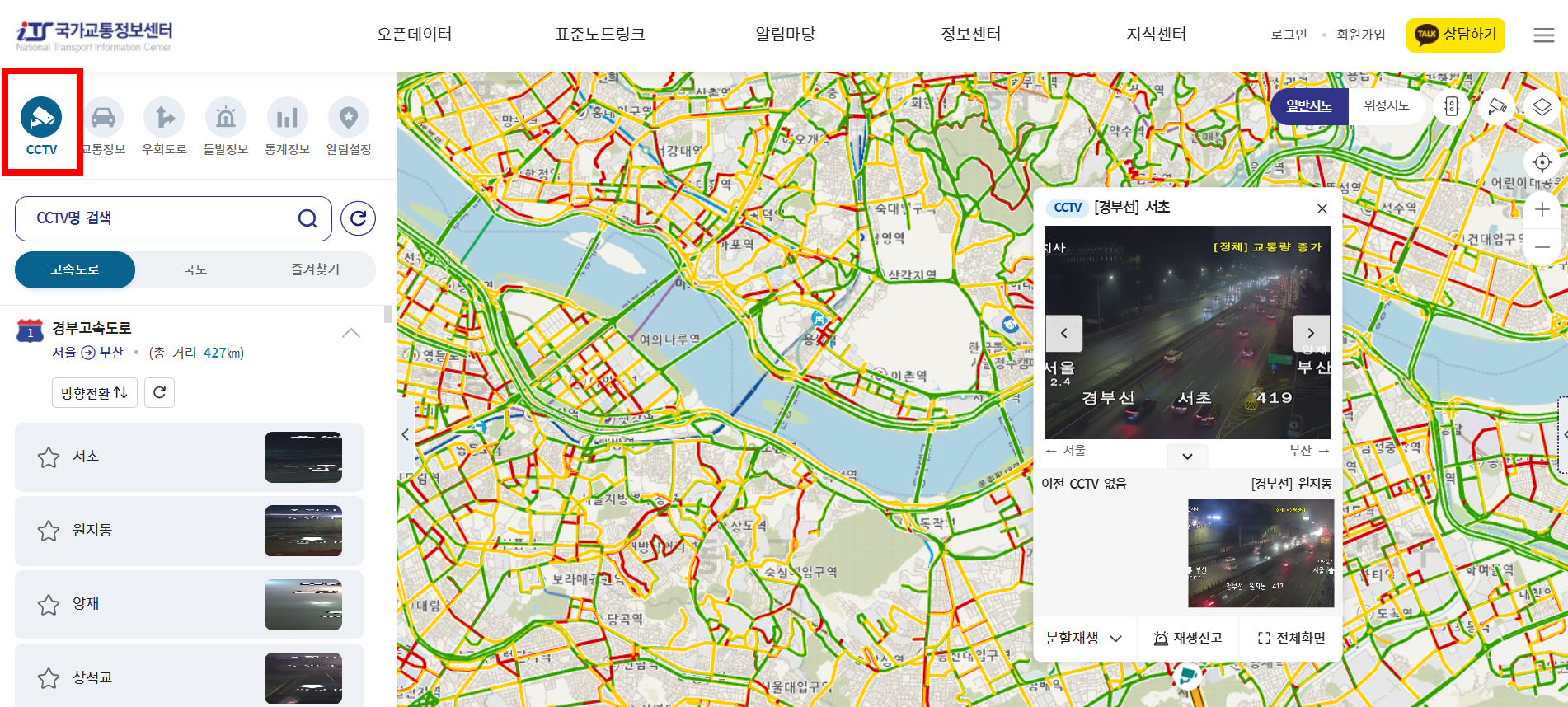Select the CCTV sidebar icon

click(41, 125)
